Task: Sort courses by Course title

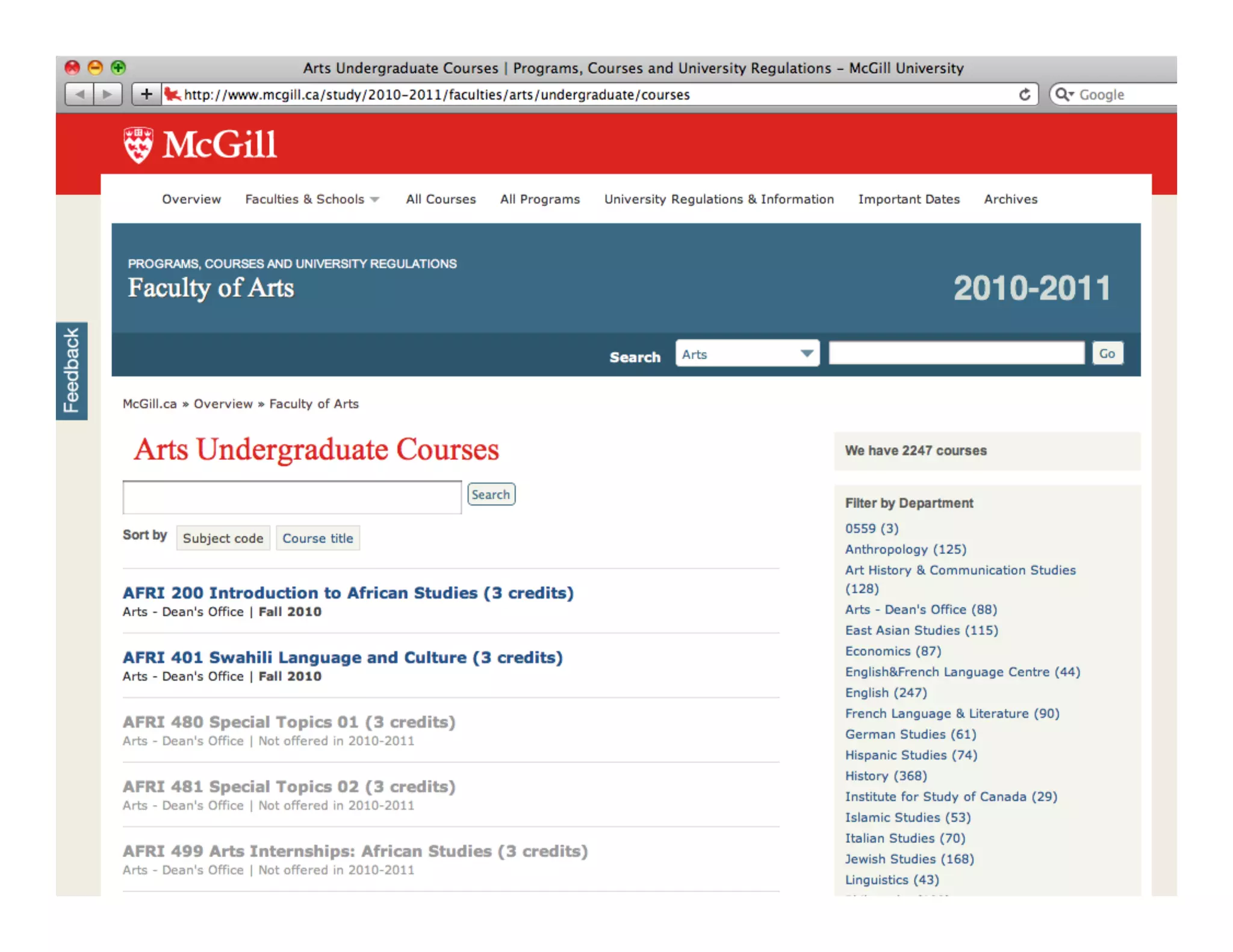Action: [318, 538]
